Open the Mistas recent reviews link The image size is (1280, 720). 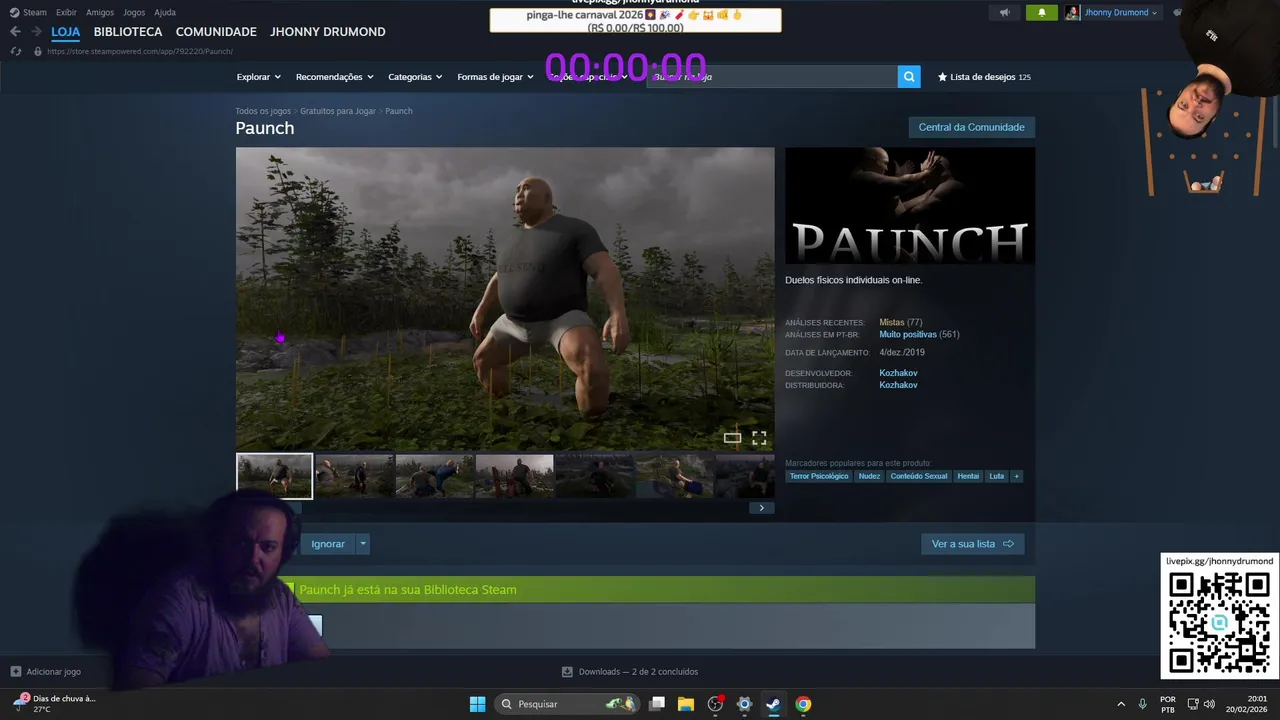click(891, 323)
